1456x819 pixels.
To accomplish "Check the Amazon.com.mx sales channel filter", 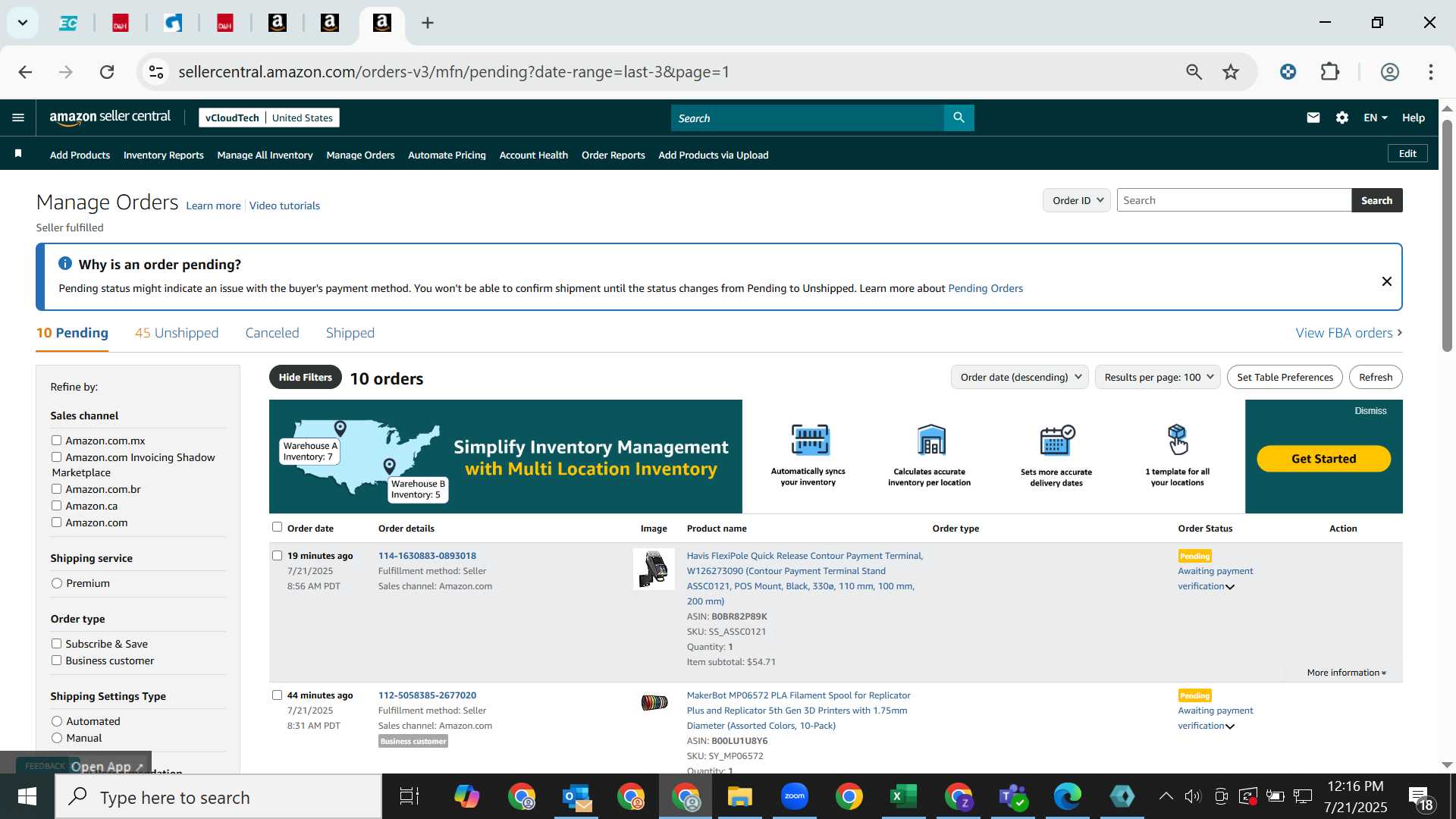I will pos(56,441).
